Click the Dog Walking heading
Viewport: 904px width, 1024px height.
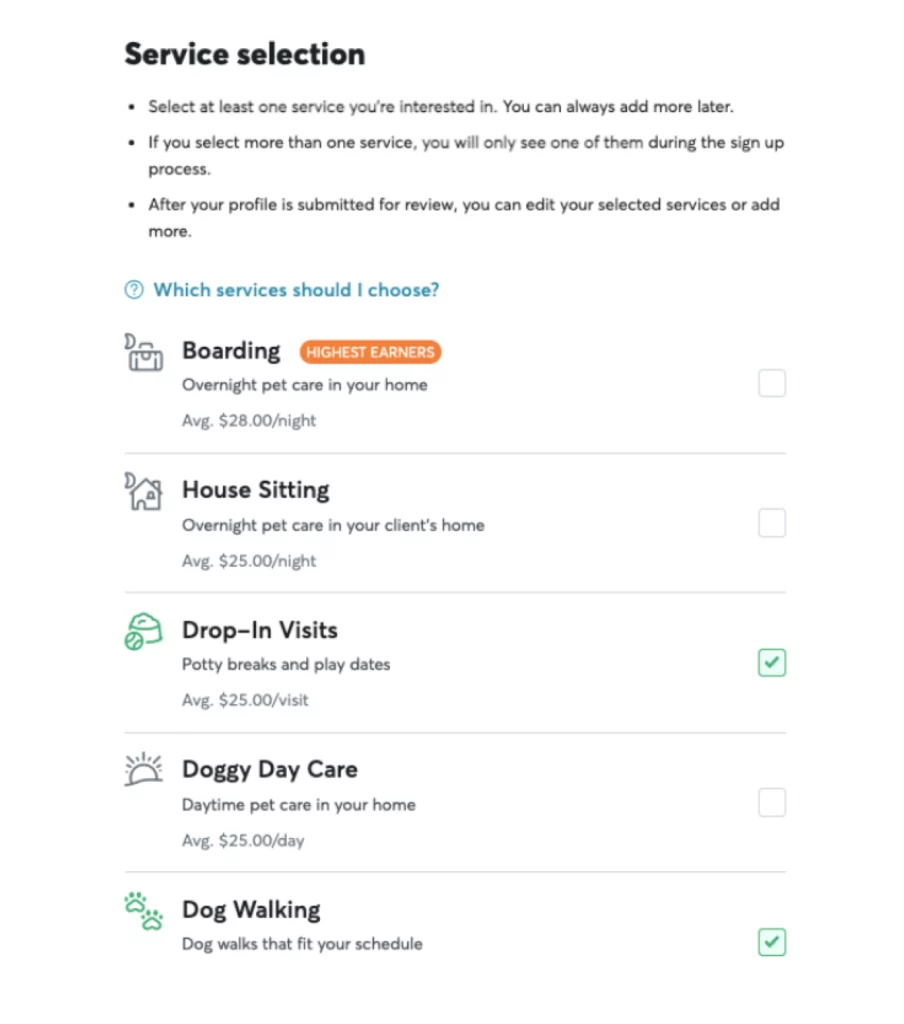tap(251, 910)
